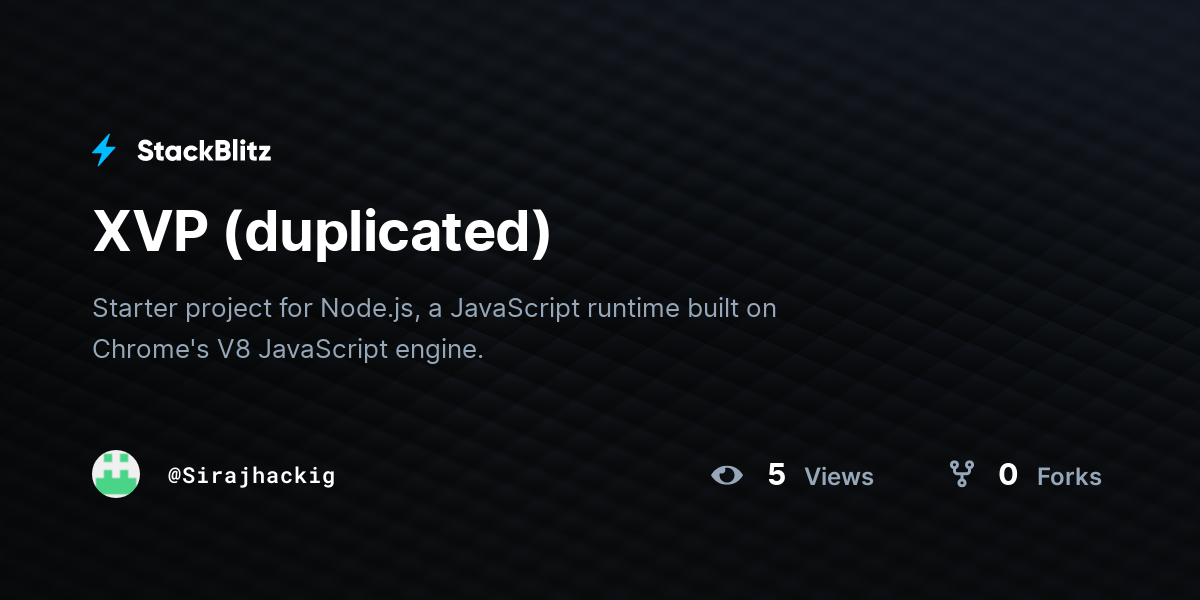
Task: Click the word runtime in the description
Action: pos(633,308)
